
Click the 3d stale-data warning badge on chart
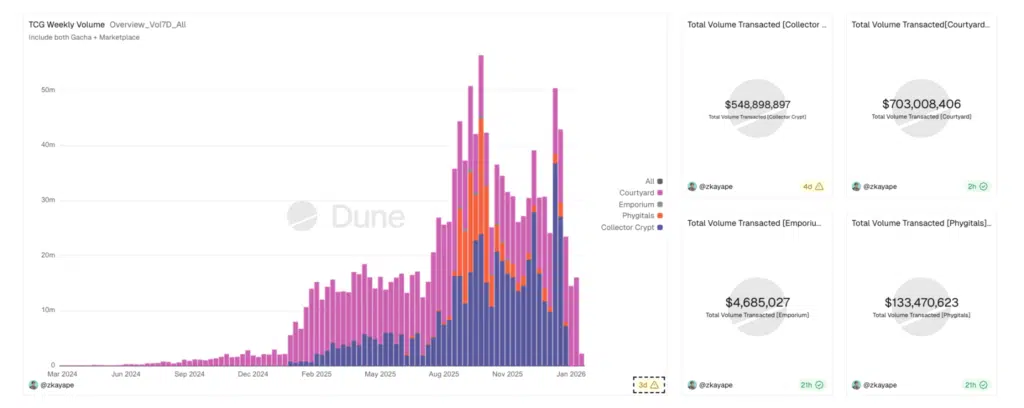click(x=648, y=384)
